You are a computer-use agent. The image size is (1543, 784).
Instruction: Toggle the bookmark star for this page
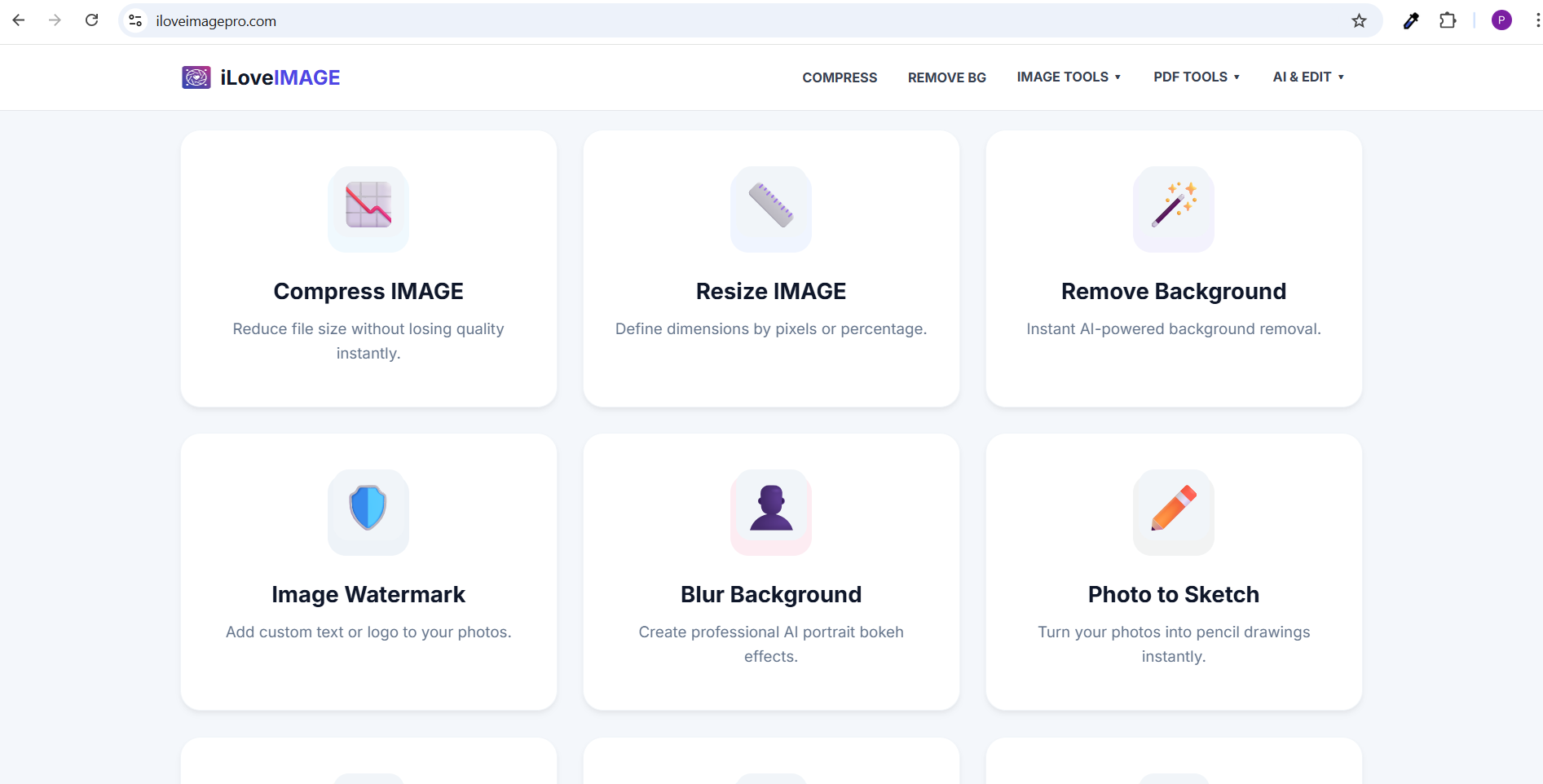[x=1359, y=20]
